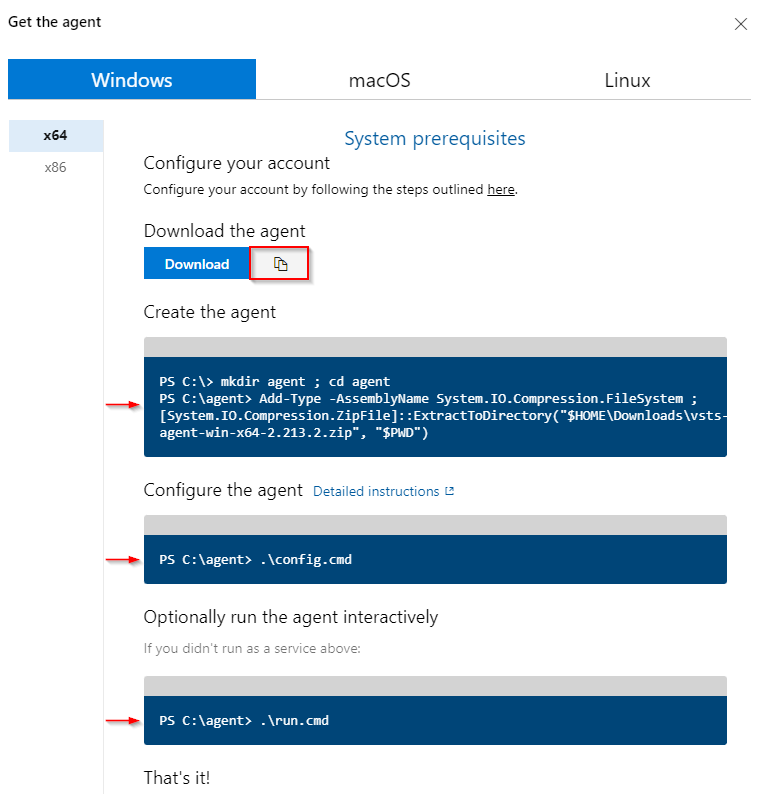Click the 'If you didn't run as a service above' note
Screen dimensions: 763x794
tap(252, 648)
